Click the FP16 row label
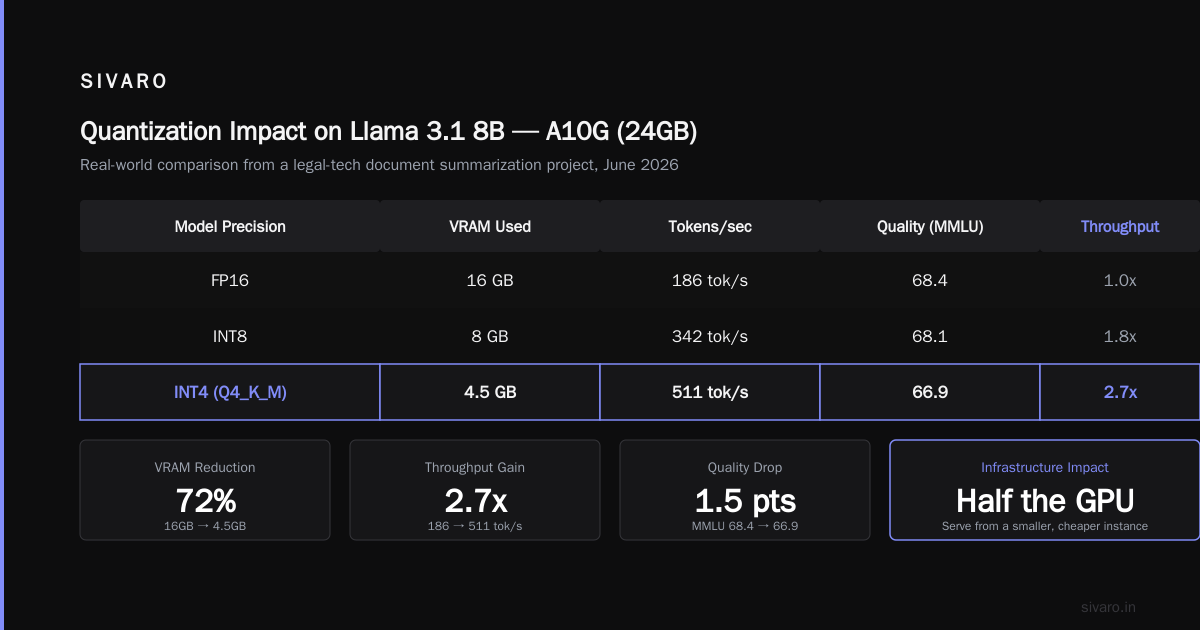This screenshot has width=1200, height=630. (x=230, y=280)
